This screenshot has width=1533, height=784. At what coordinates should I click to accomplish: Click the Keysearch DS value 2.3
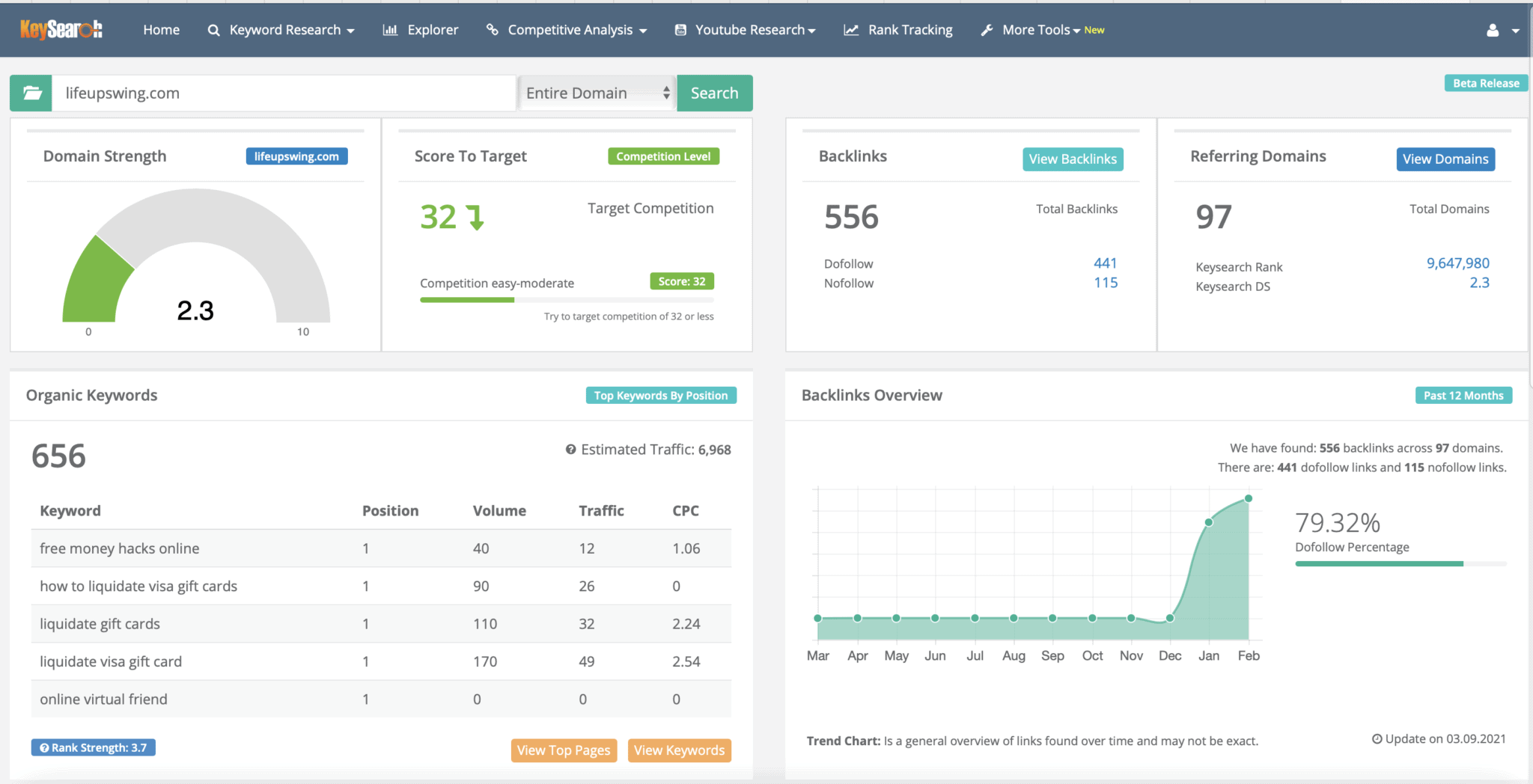(x=1479, y=283)
